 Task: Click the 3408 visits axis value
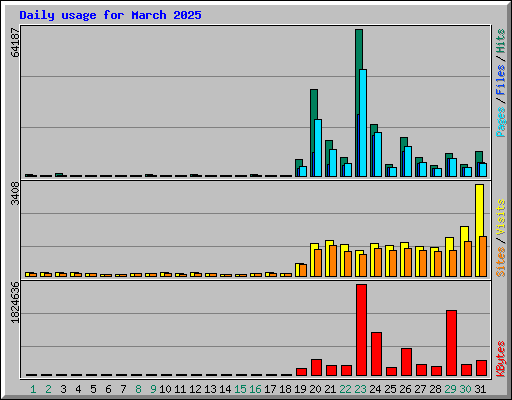(x=15, y=194)
